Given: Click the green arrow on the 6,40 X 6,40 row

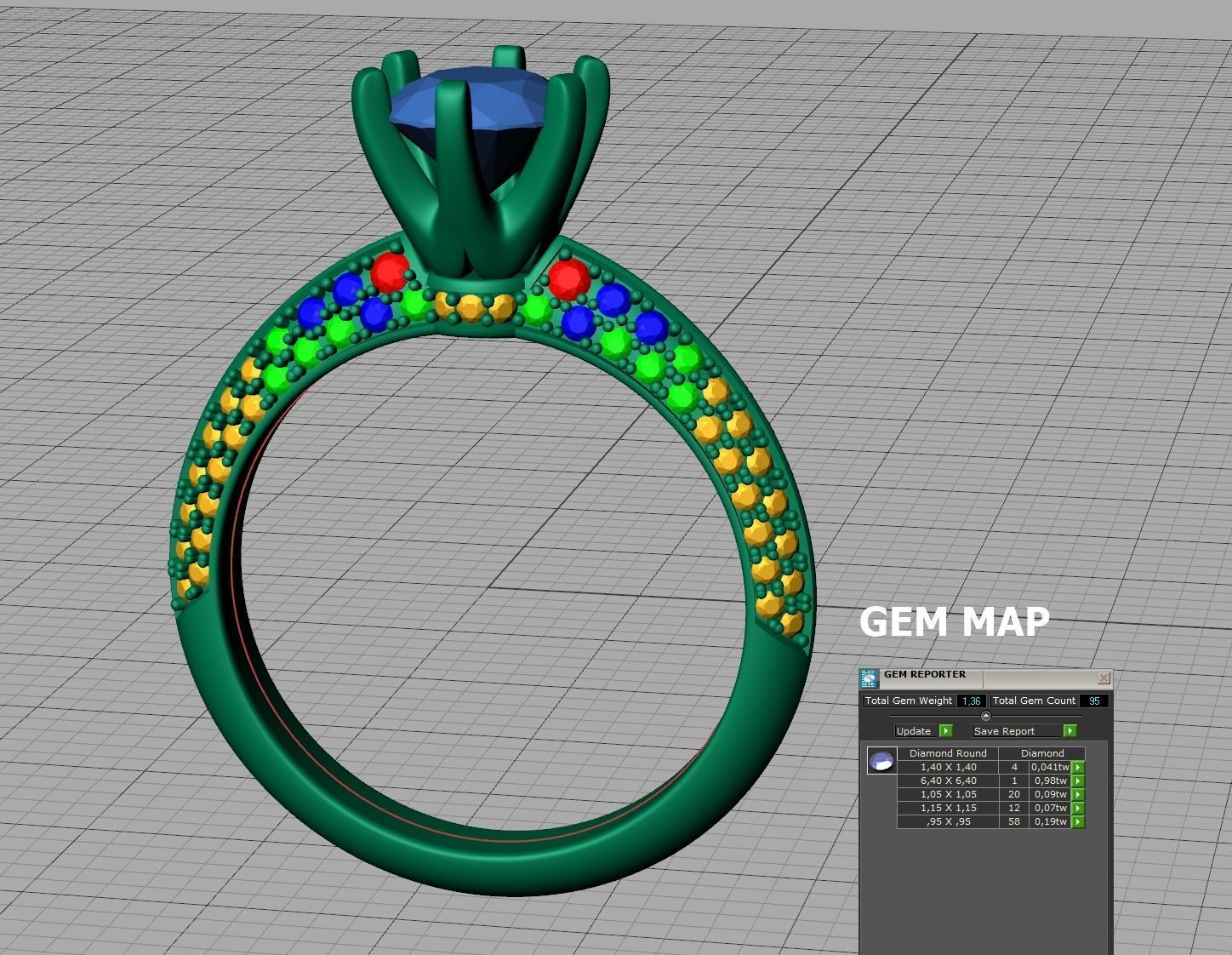Looking at the screenshot, I should pos(1078,781).
